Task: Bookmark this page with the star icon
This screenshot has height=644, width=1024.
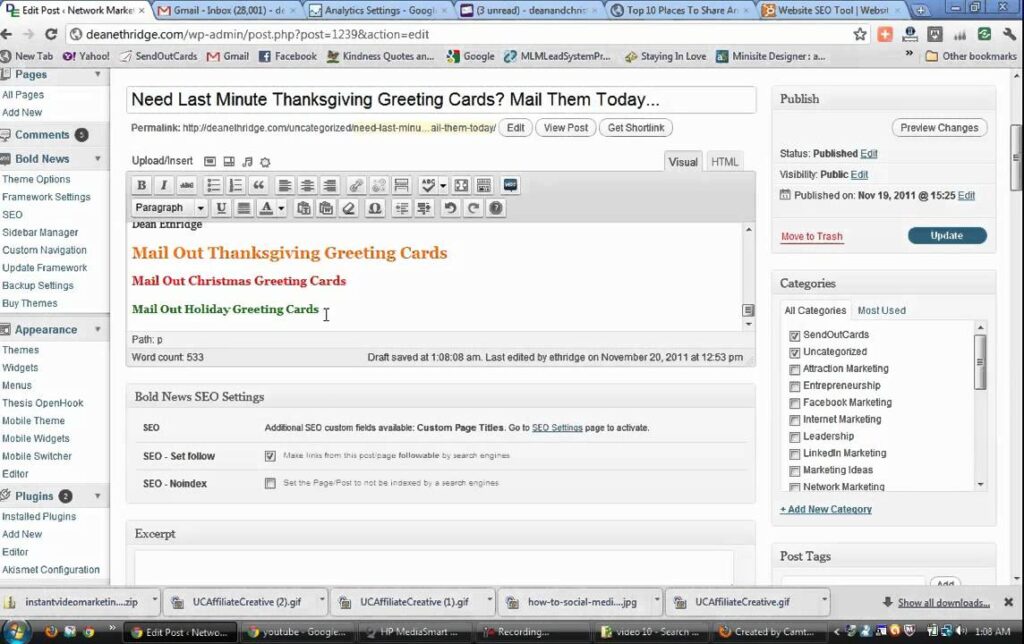Action: coord(859,35)
